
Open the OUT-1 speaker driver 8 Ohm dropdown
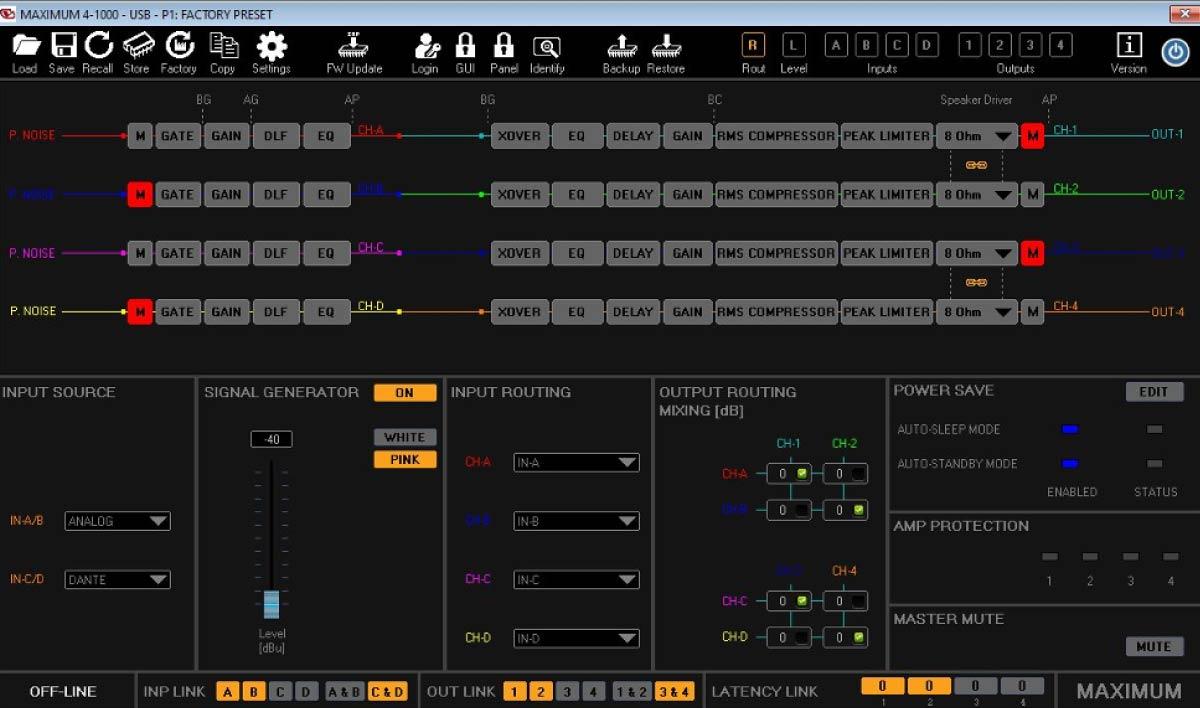pos(976,136)
